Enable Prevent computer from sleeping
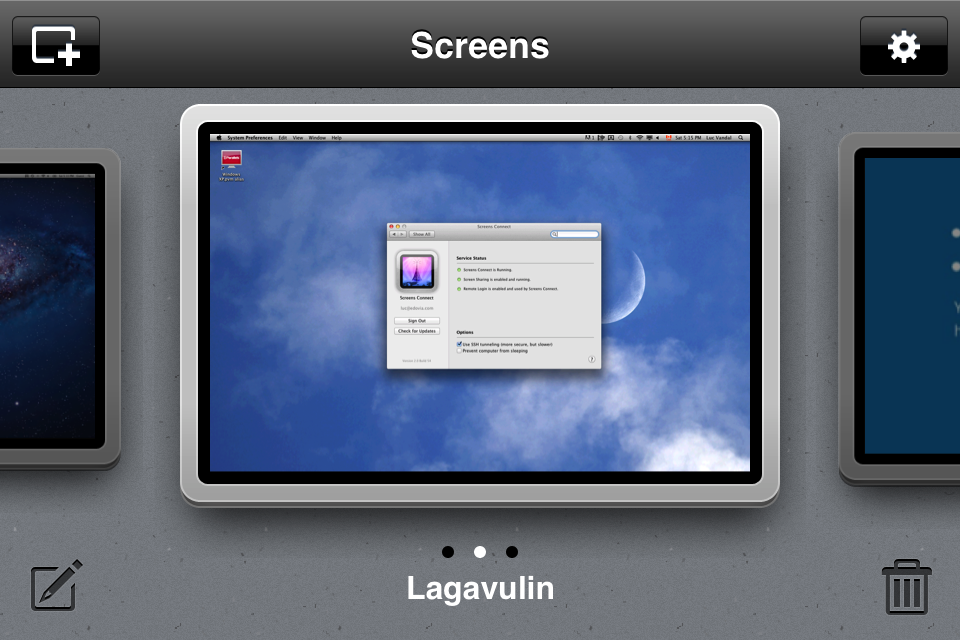Screen dimensions: 960x640 (459, 351)
